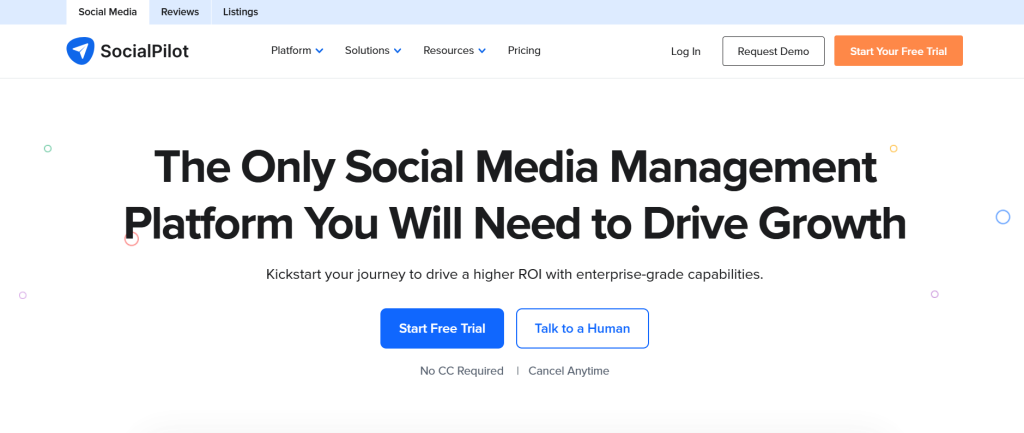Click the 'Cancel Anytime' text

pyautogui.click(x=569, y=371)
